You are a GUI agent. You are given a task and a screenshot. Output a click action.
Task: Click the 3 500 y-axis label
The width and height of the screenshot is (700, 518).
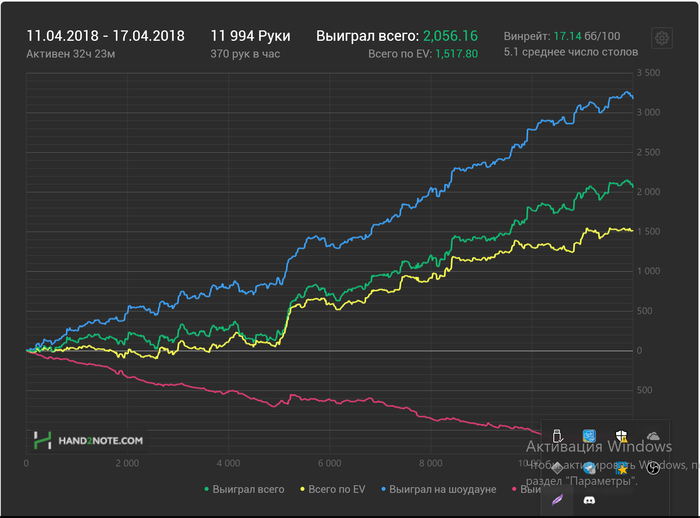648,73
